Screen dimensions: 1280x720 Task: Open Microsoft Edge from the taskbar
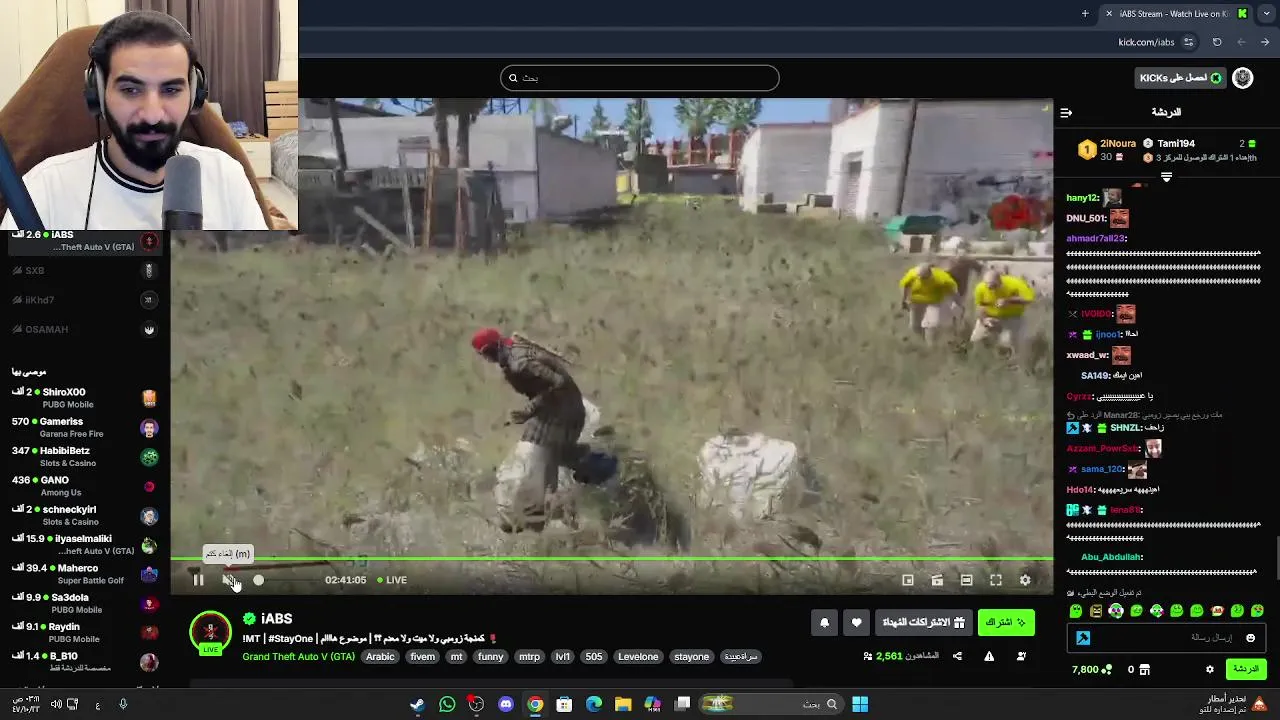point(594,704)
